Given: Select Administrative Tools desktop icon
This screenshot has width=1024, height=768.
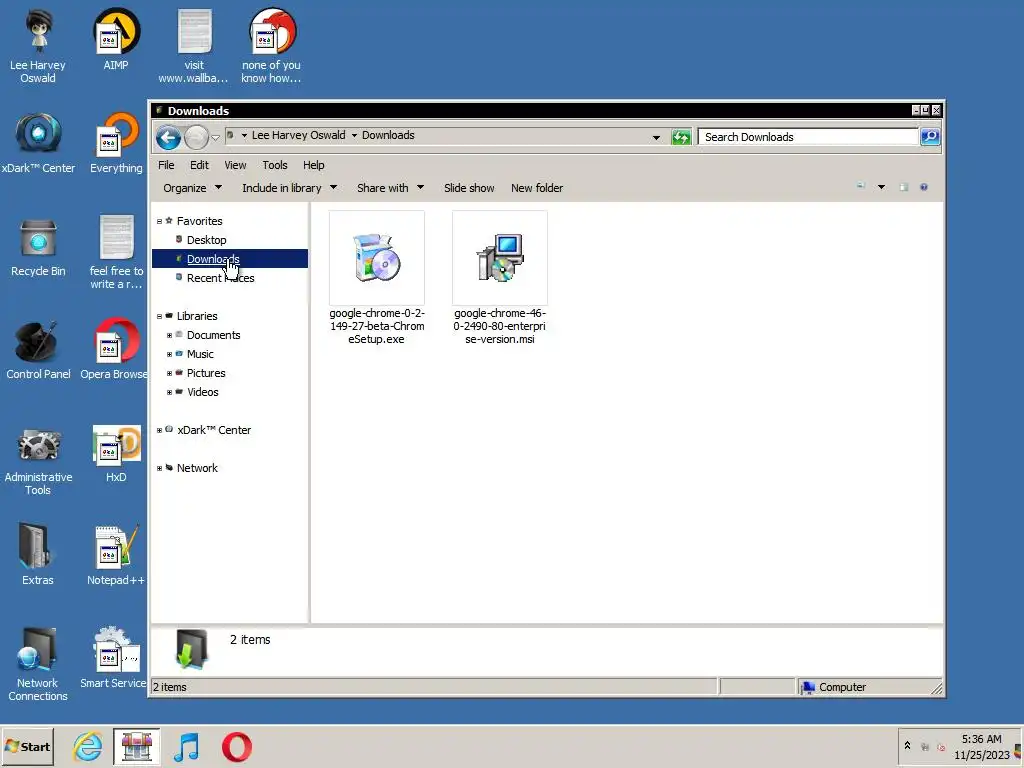Looking at the screenshot, I should (x=38, y=462).
